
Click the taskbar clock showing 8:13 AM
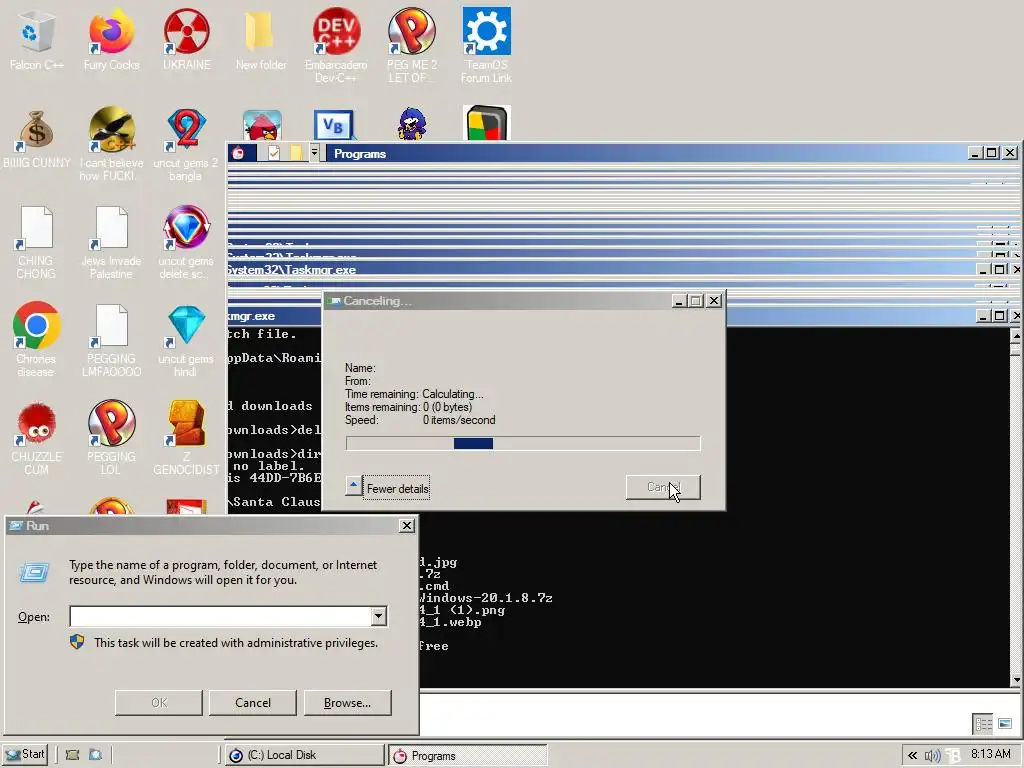coord(991,754)
